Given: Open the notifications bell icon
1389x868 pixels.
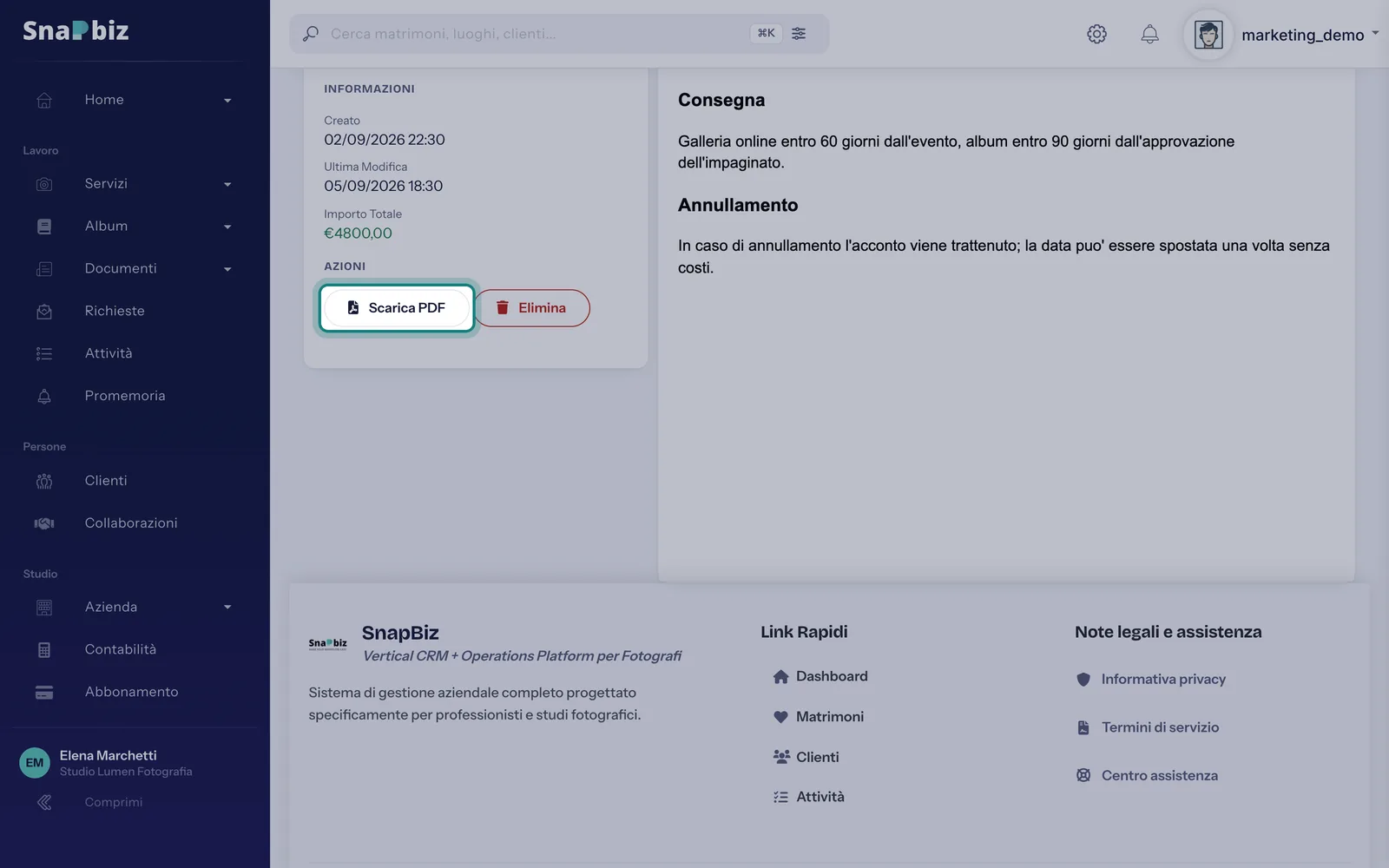Looking at the screenshot, I should (x=1149, y=34).
